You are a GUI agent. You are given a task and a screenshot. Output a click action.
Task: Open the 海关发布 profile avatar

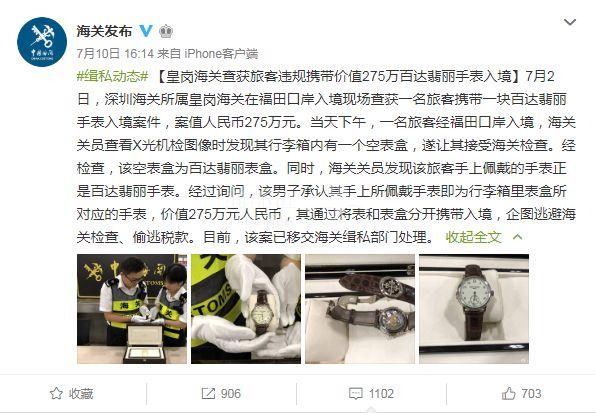42,42
